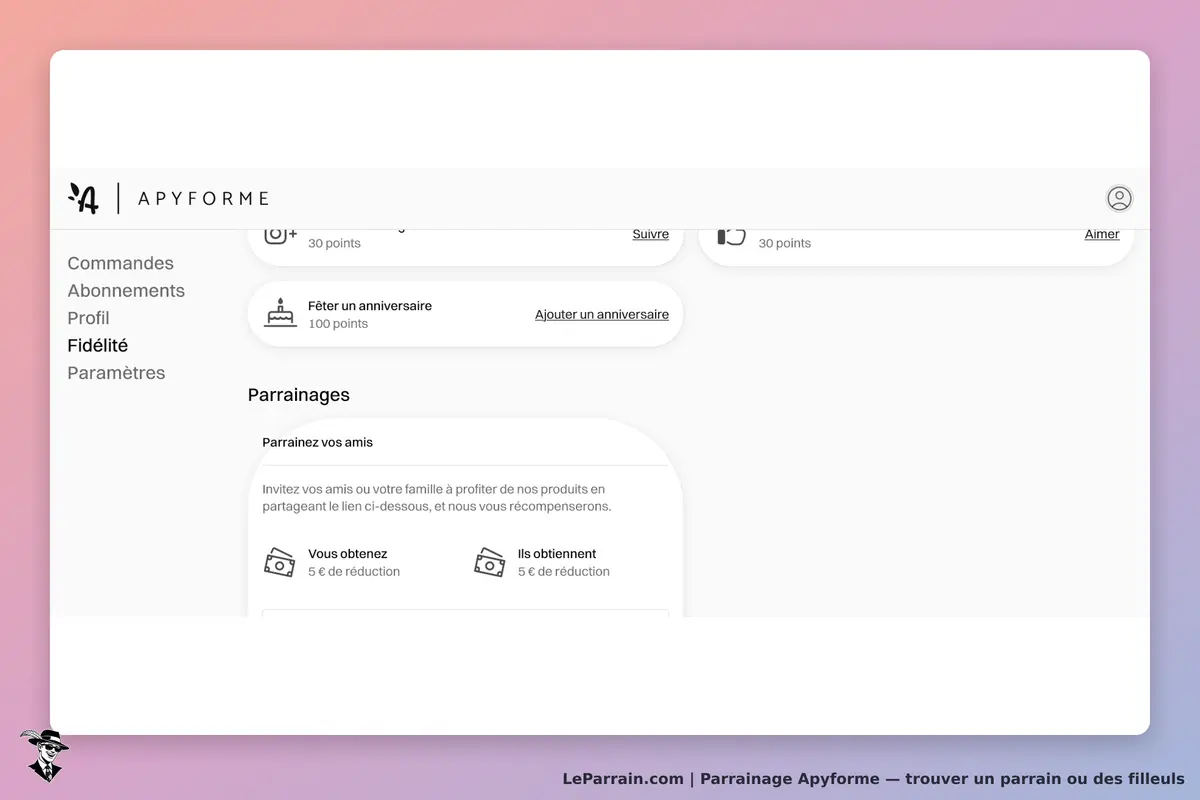Image resolution: width=1200 pixels, height=800 pixels.
Task: Click the 100 points text
Action: tap(338, 324)
